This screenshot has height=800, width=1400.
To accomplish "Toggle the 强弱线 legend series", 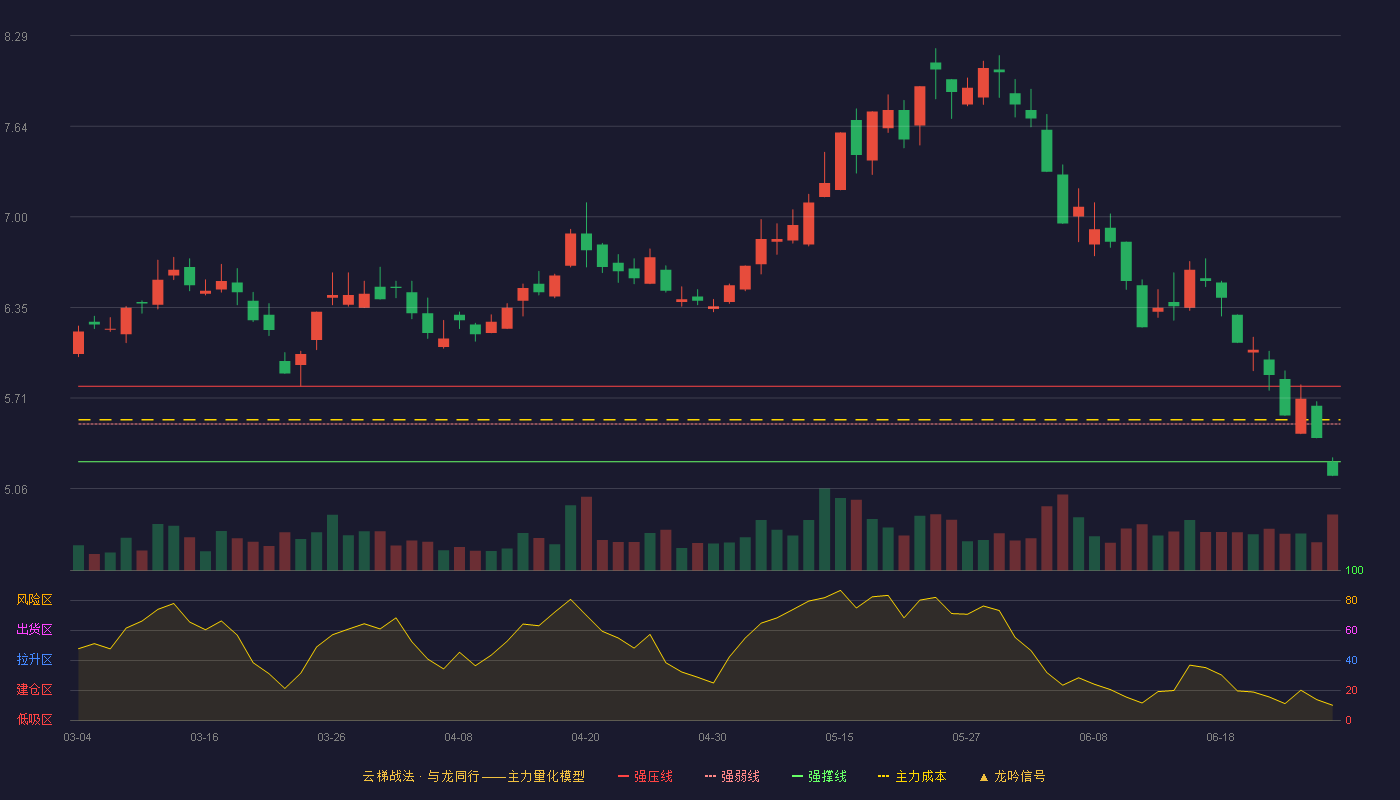I will 732,776.
